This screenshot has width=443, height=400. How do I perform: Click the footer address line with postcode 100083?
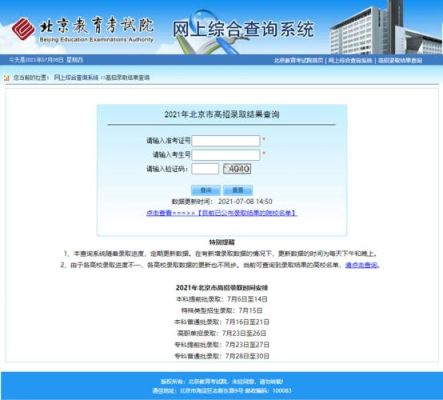222,390
